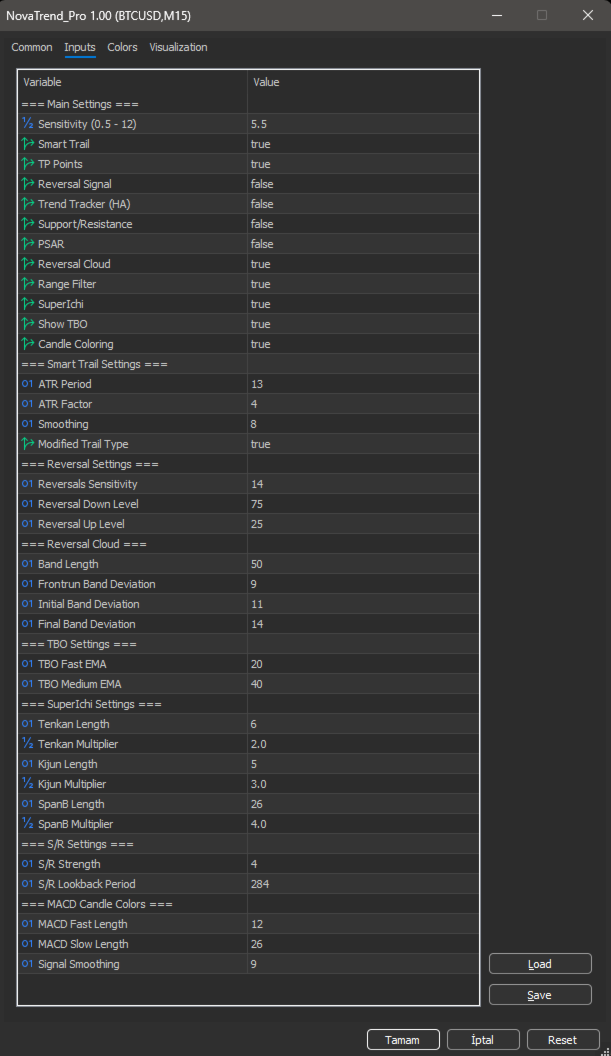Select the Reversal Up Level row label
This screenshot has width=611, height=1056.
81,524
